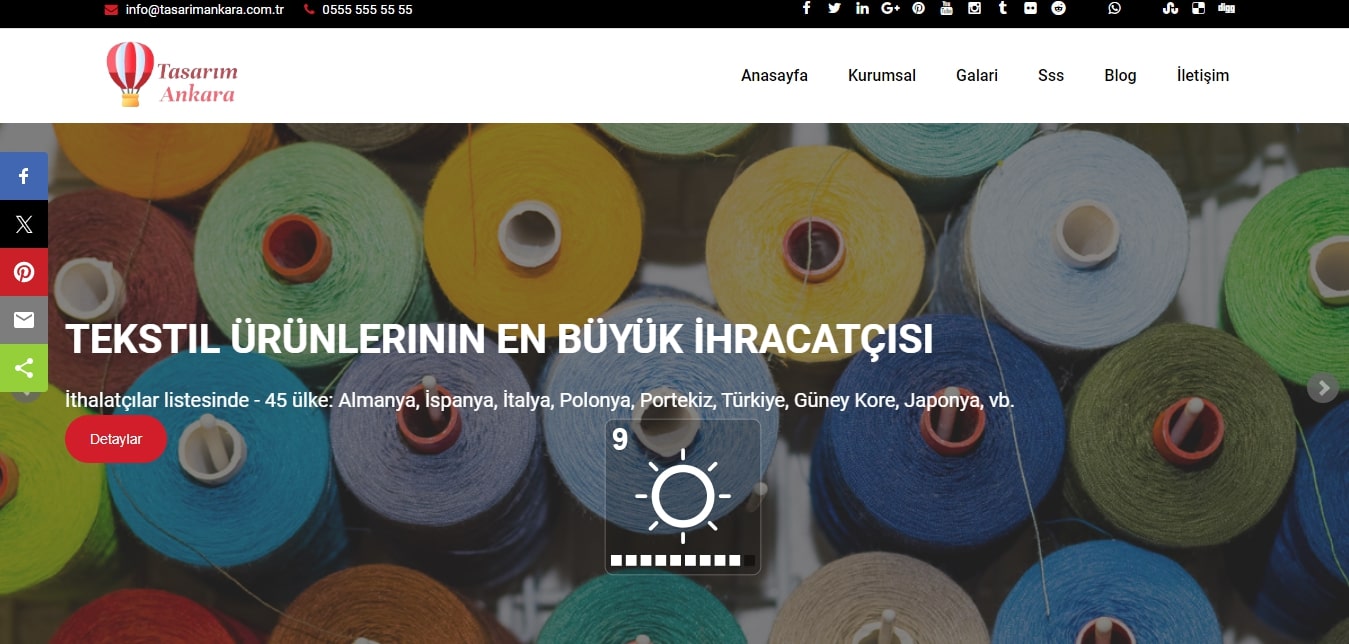
Task: Click the sun icon in brightness overlay
Action: coord(683,496)
